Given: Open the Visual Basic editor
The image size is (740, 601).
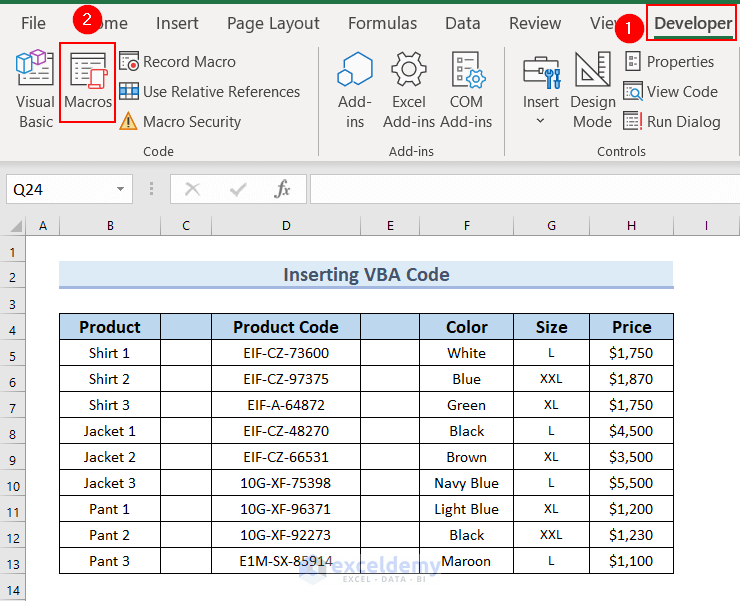Looking at the screenshot, I should [35, 89].
